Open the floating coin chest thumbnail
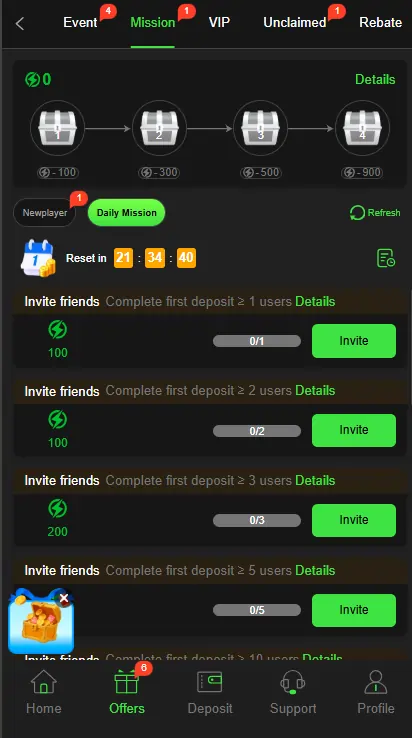 (x=40, y=621)
